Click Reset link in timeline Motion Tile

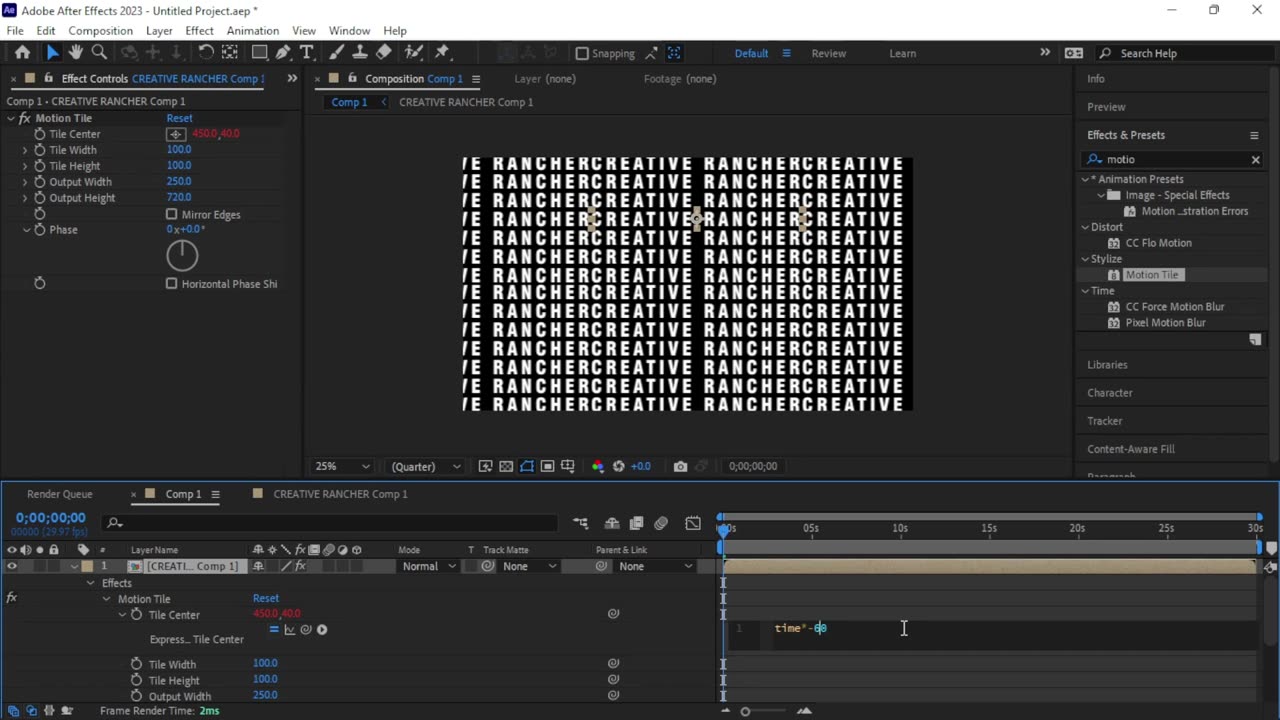(266, 598)
